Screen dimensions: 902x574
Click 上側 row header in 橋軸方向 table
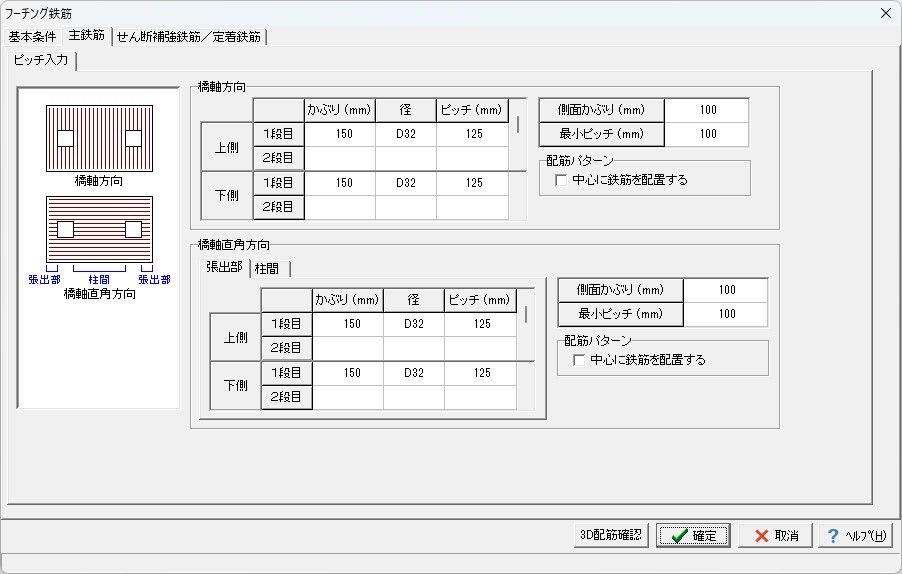click(x=227, y=147)
